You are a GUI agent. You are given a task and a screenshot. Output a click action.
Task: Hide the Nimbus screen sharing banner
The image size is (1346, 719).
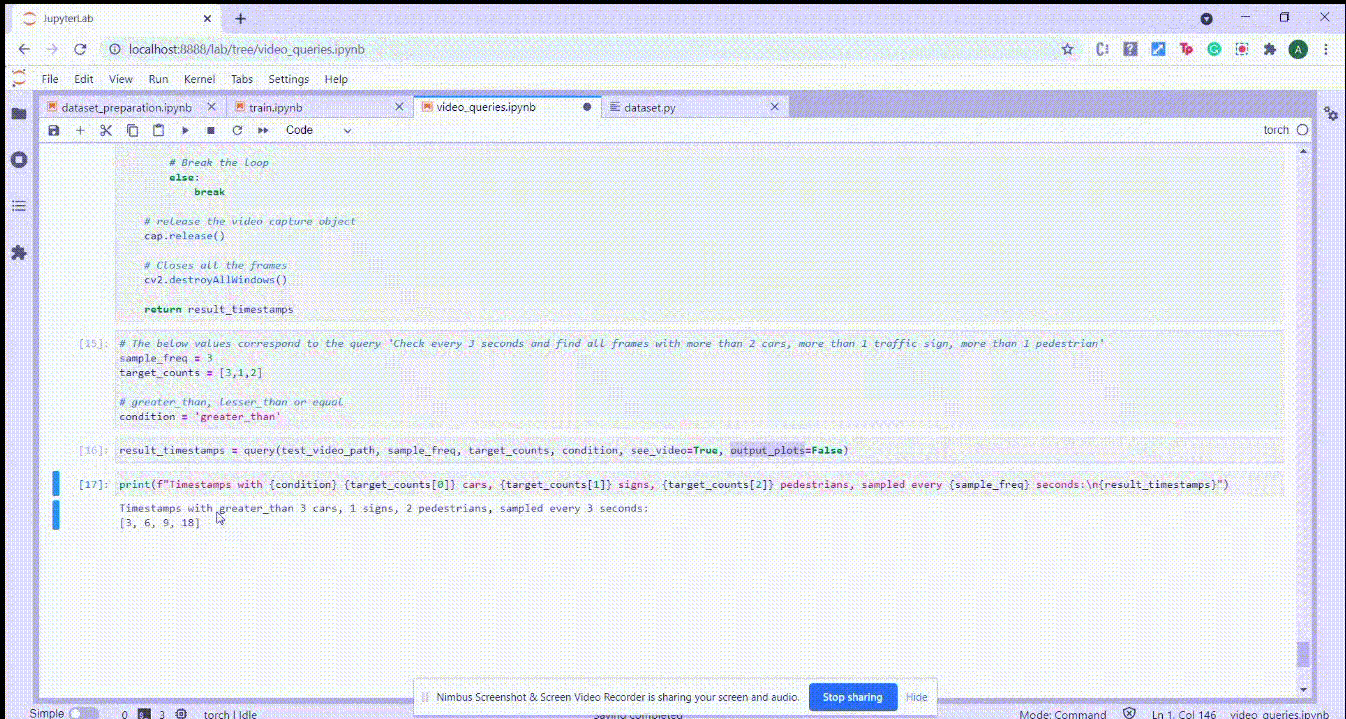(916, 697)
